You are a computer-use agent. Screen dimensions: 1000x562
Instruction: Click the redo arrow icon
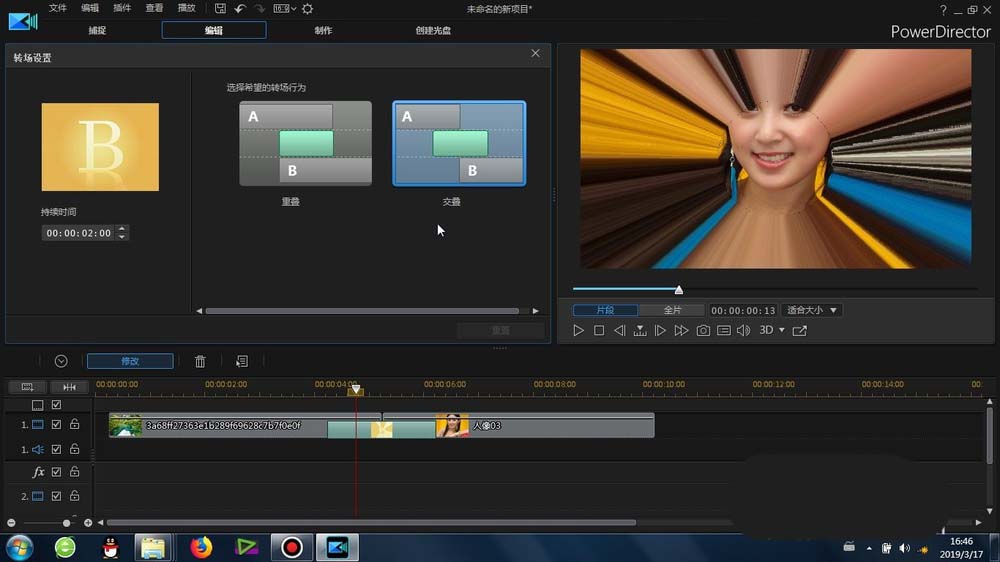coord(259,8)
